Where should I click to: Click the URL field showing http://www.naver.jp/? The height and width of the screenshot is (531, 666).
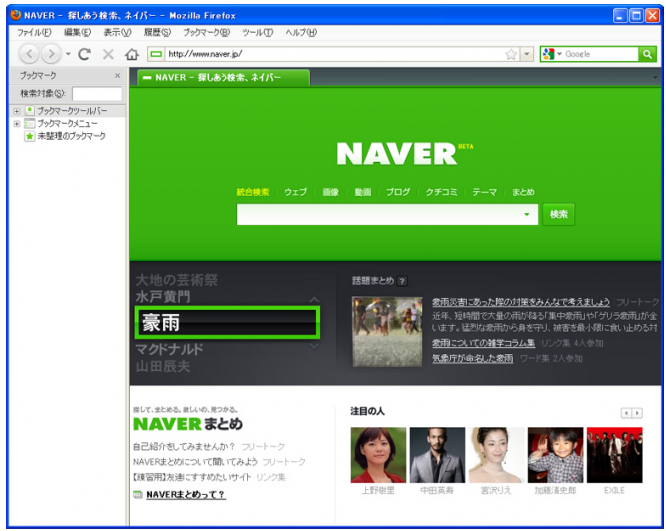click(x=334, y=54)
